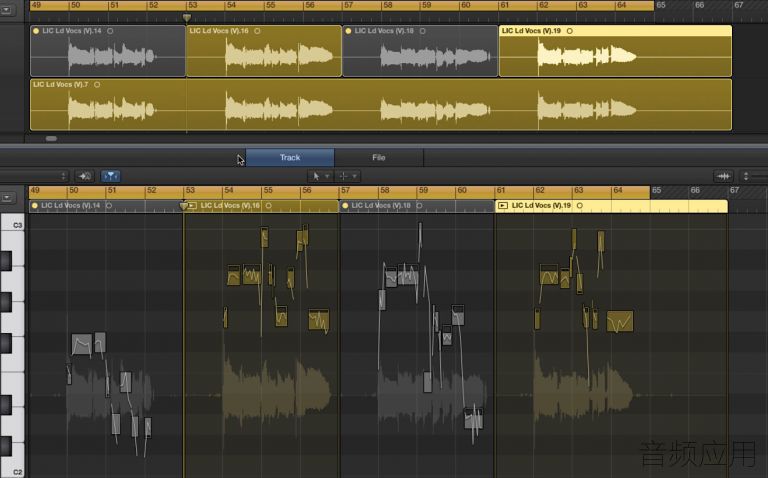Select the highest gold note near bar 55 in region .16

pos(264,237)
